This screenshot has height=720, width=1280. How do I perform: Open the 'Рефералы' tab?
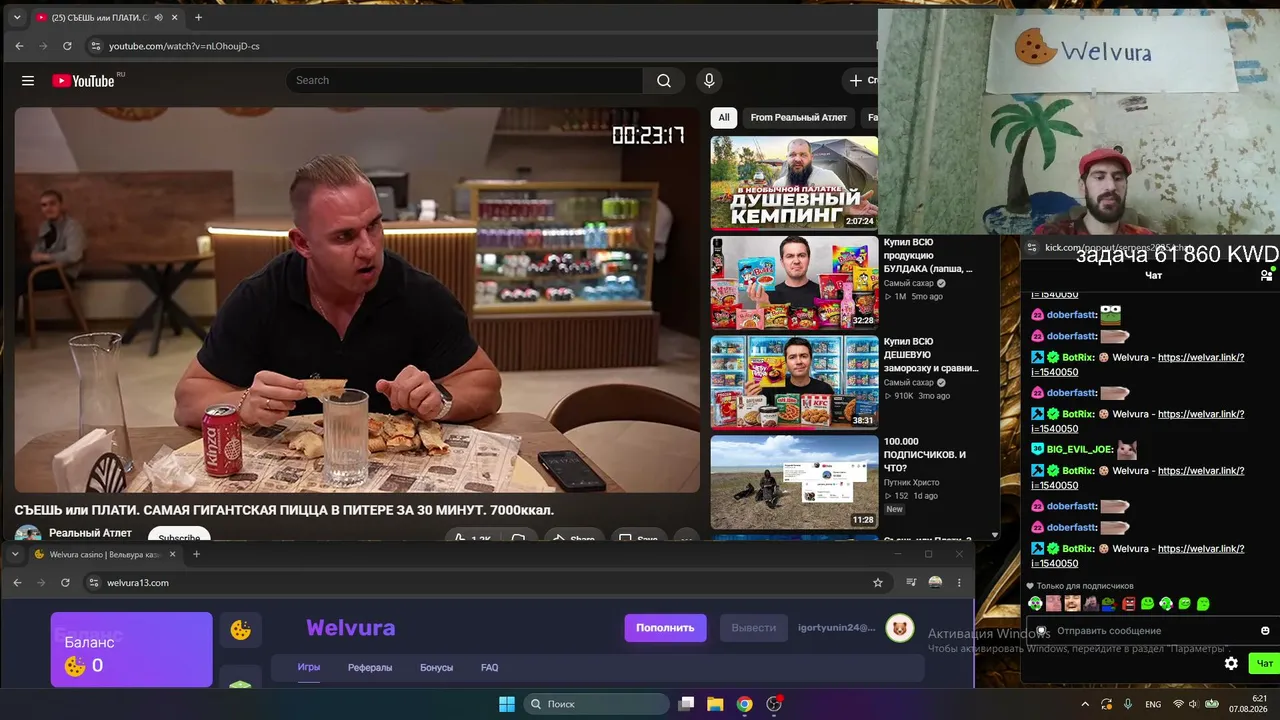(370, 667)
